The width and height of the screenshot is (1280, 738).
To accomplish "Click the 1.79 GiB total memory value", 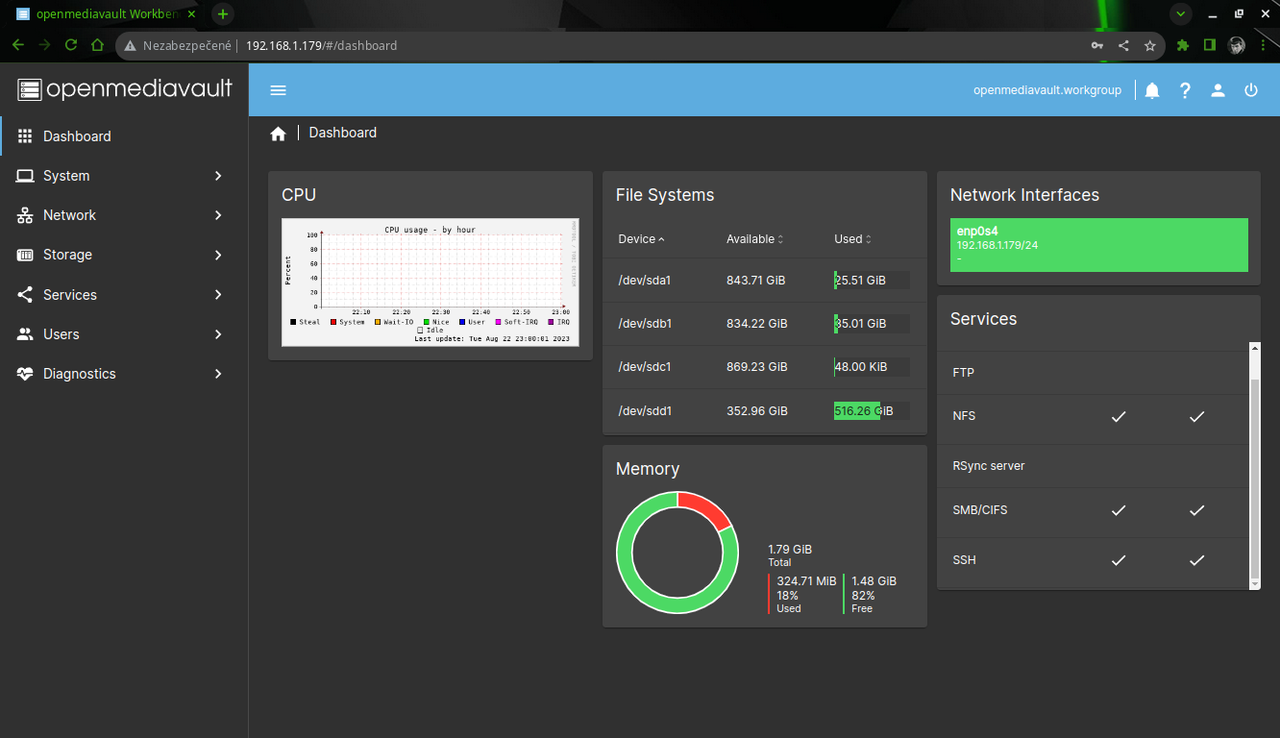I will tap(790, 549).
